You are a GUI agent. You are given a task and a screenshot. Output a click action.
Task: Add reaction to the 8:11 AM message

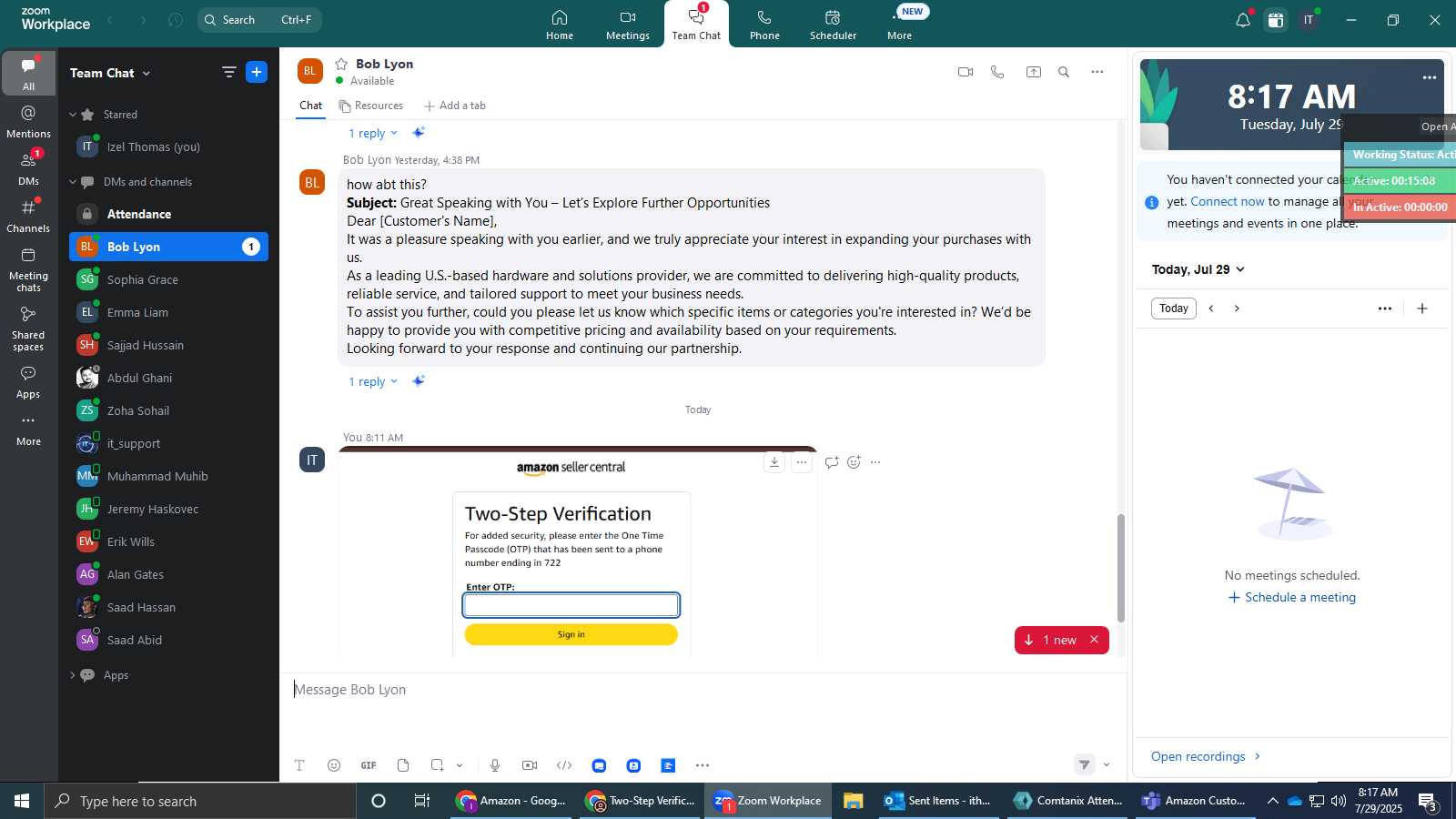(x=854, y=462)
